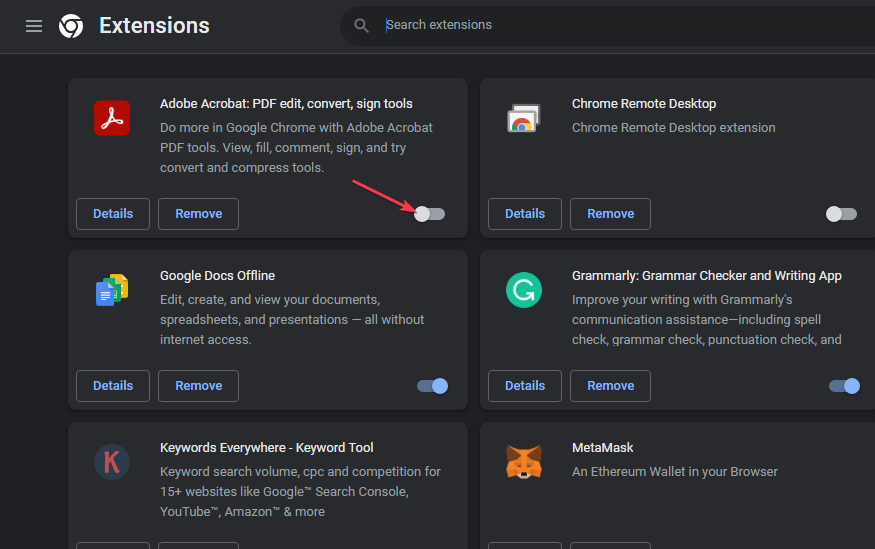Image resolution: width=875 pixels, height=549 pixels.
Task: Click the Adobe Acrobat extension icon
Action: tap(112, 118)
